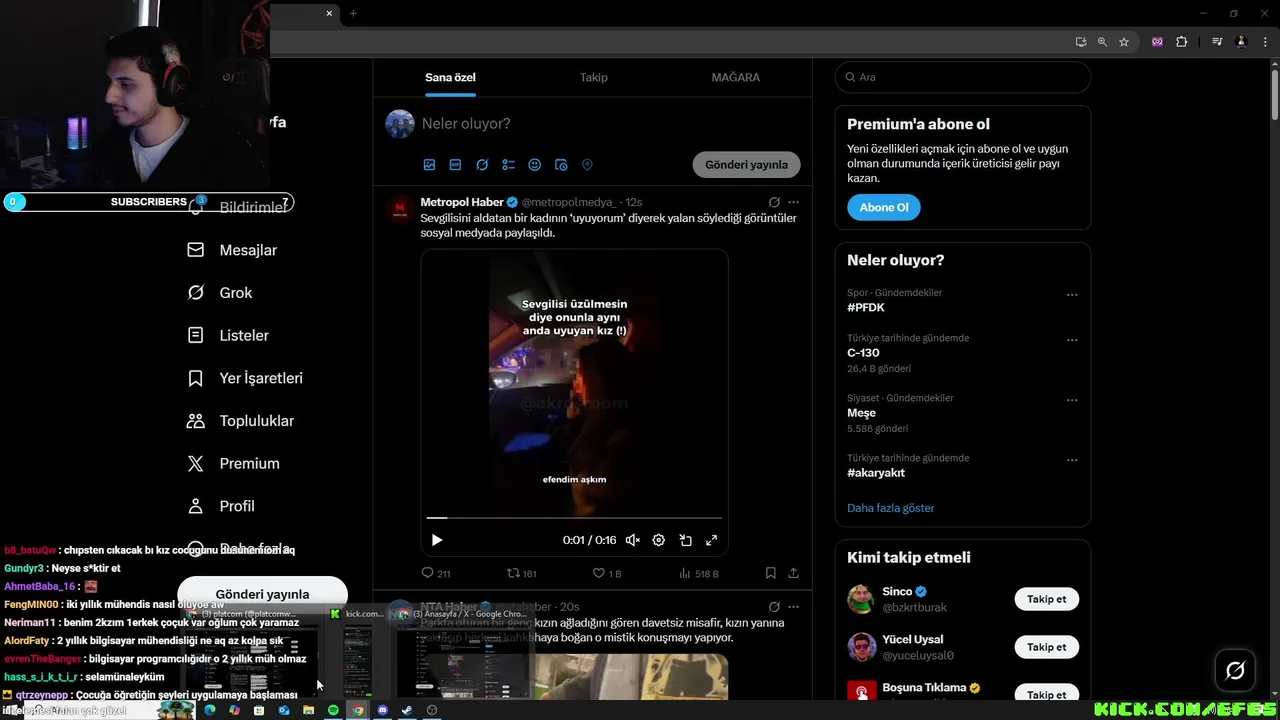Open Chrome media control icon
Image resolution: width=1280 pixels, height=720 pixels.
(1217, 42)
